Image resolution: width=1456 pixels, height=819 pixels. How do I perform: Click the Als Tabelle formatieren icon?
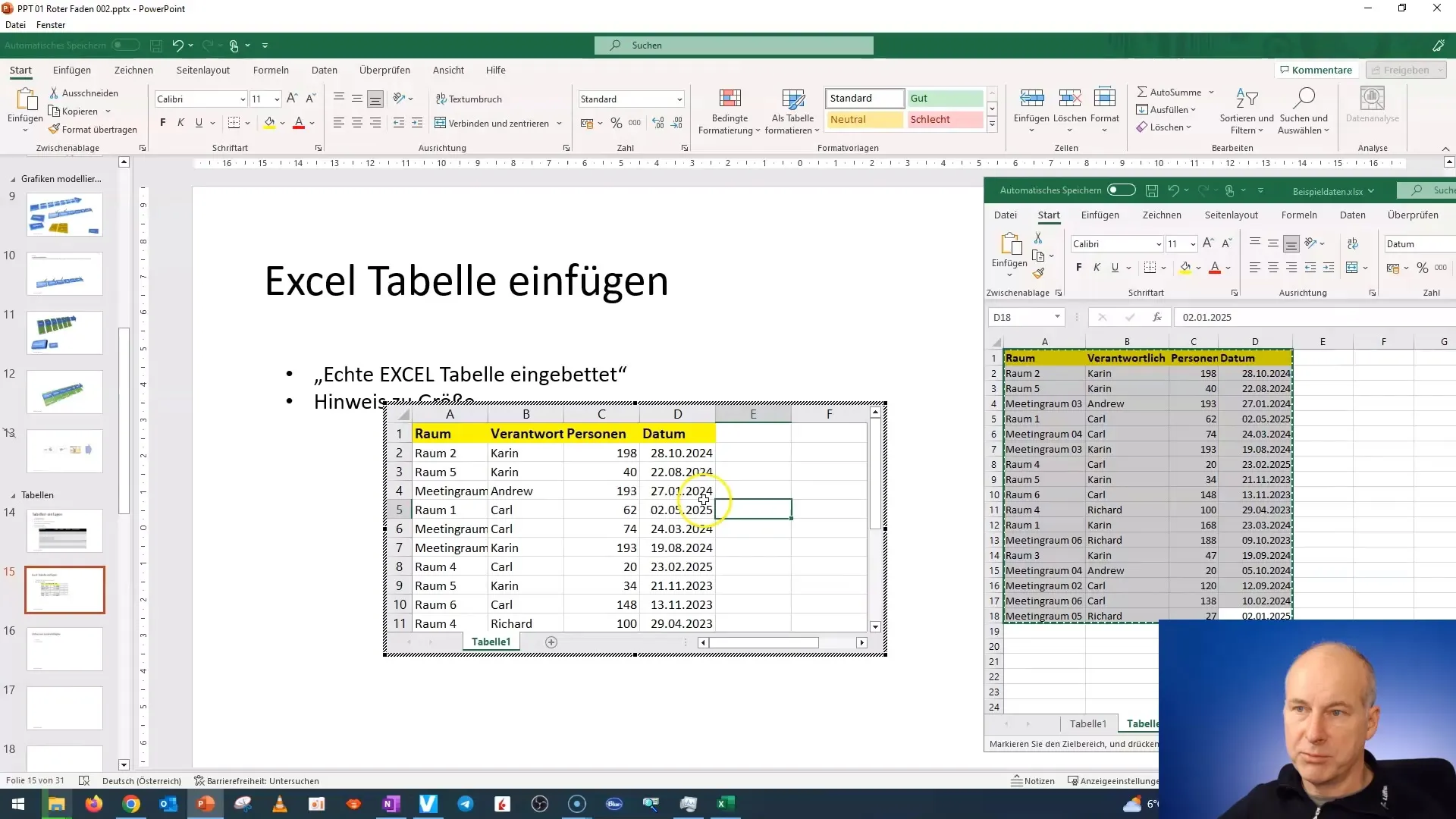pos(793,99)
